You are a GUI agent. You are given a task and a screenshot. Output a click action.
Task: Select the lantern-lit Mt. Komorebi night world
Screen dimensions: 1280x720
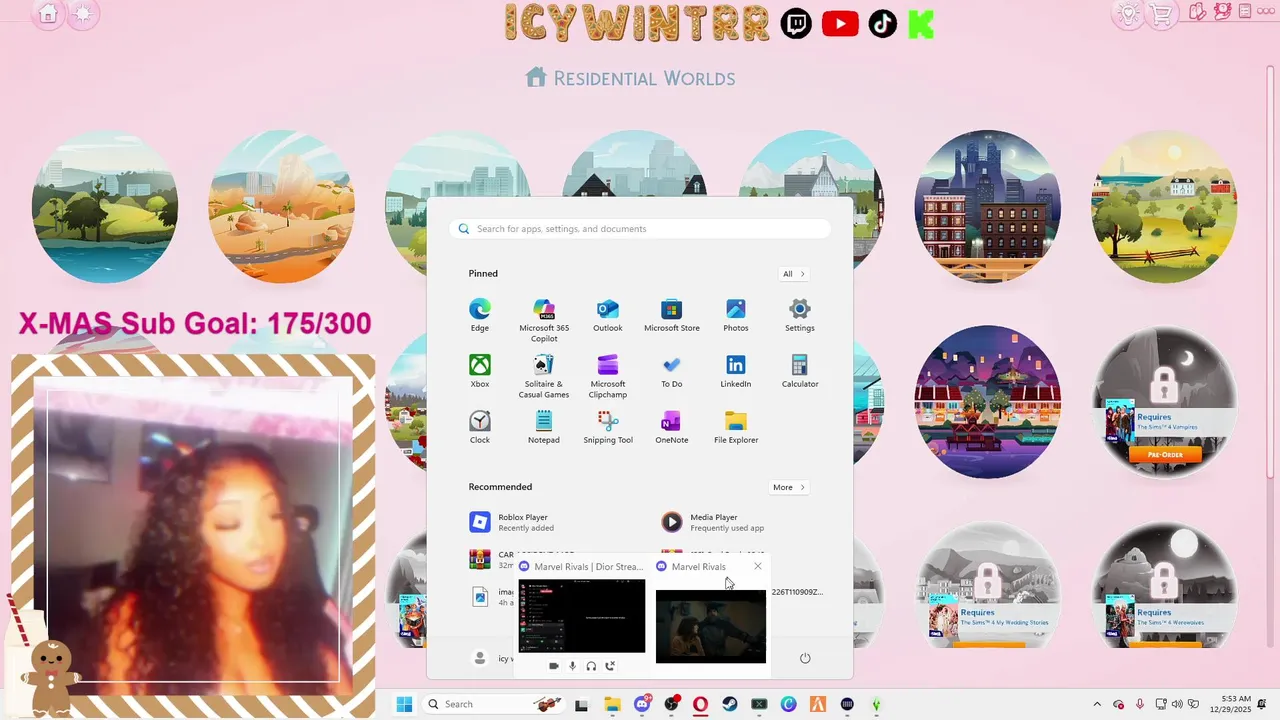coord(988,402)
